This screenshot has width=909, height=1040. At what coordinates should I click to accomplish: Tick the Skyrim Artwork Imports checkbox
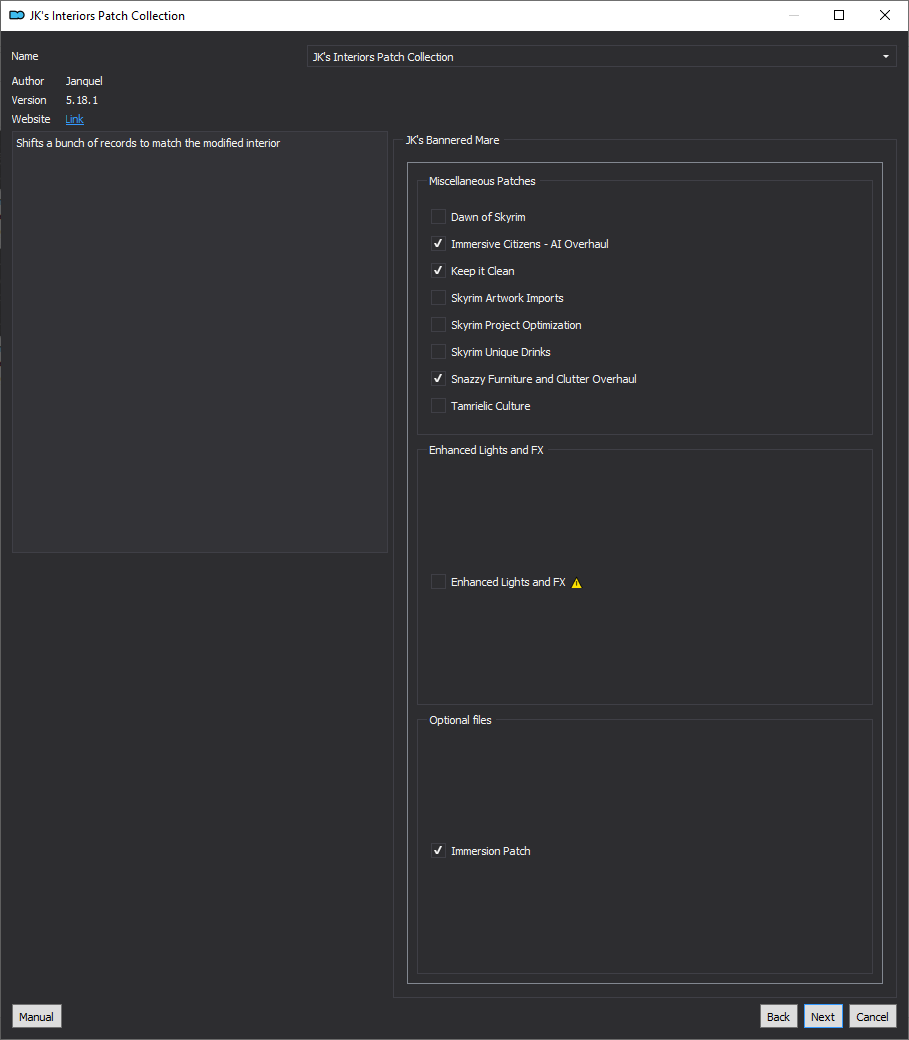[x=438, y=298]
